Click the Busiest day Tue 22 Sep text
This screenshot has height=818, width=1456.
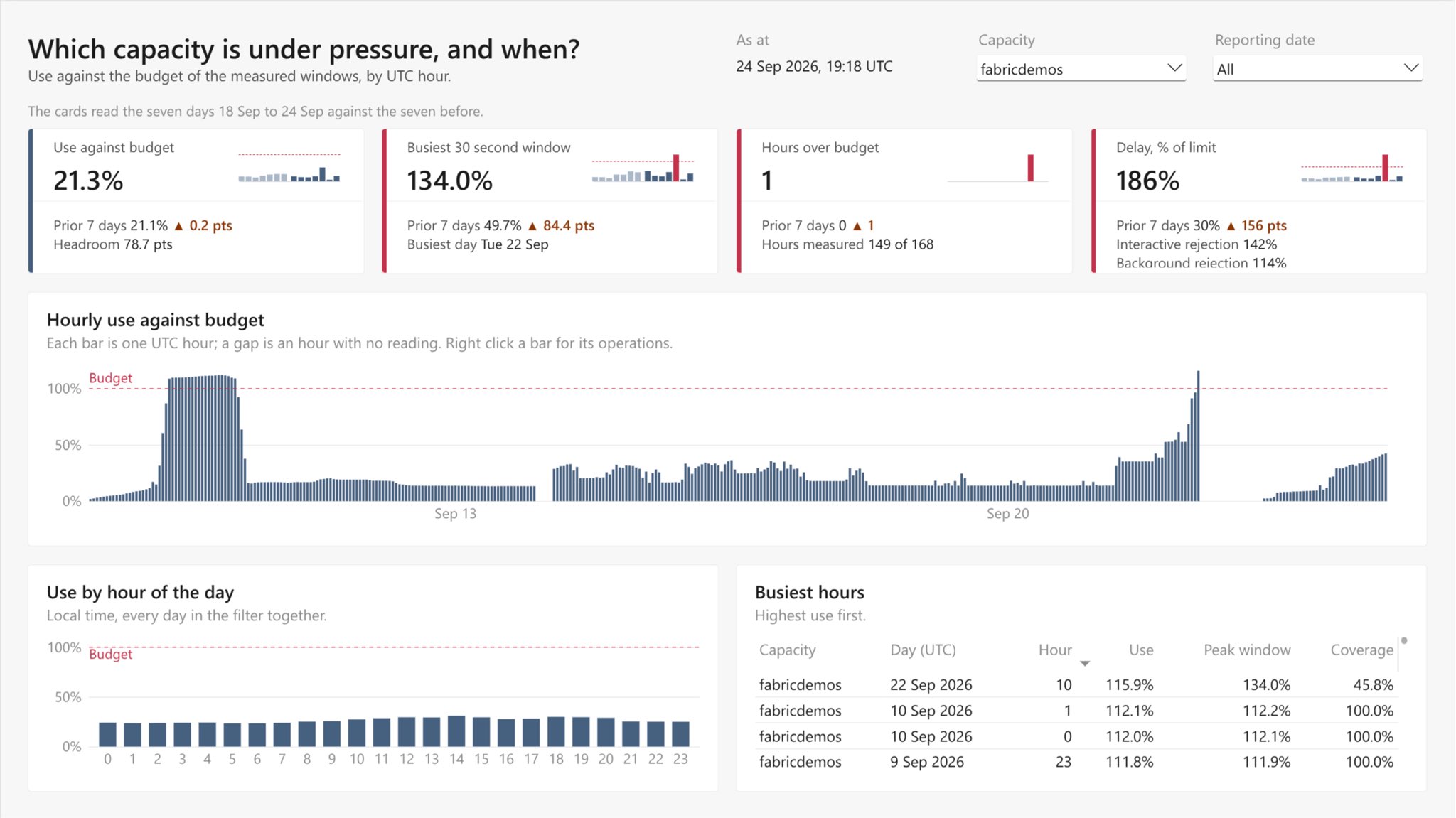[x=478, y=244]
